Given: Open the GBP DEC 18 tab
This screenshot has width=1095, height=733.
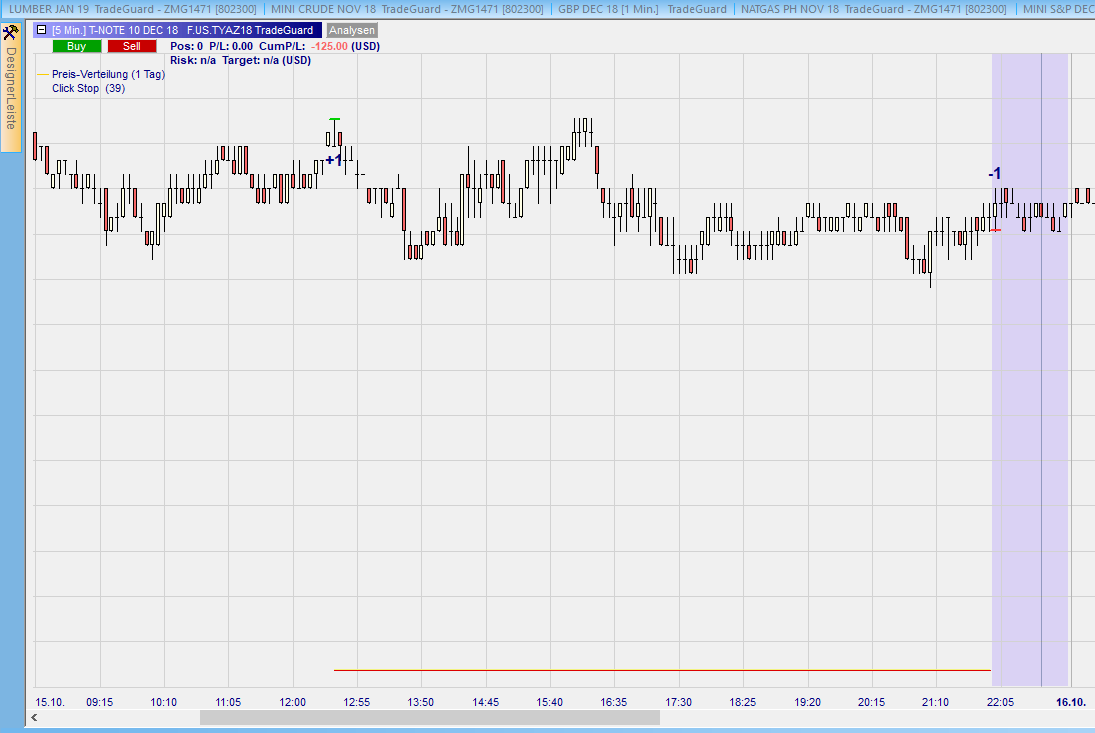Looking at the screenshot, I should click(642, 9).
